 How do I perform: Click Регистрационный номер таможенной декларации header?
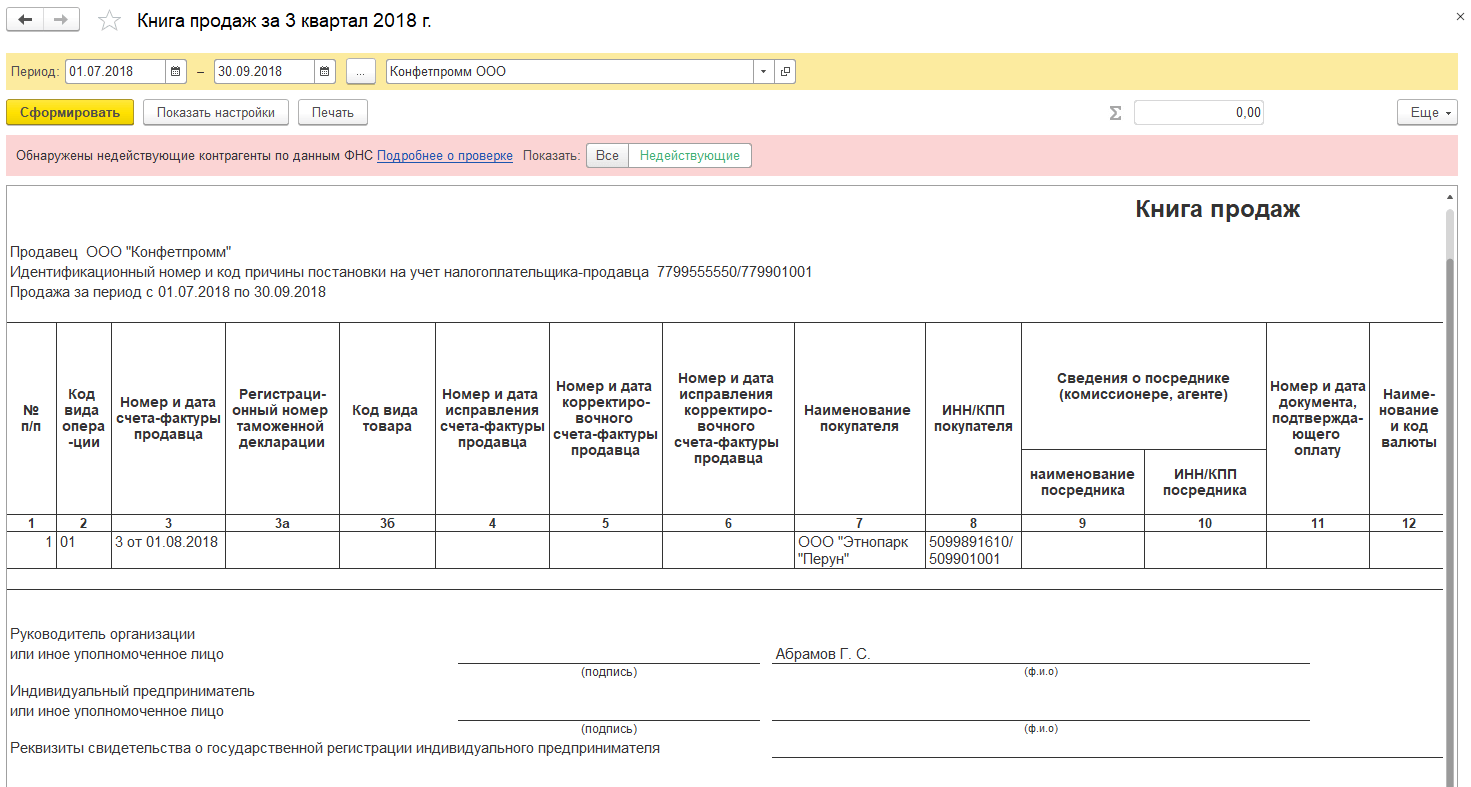pyautogui.click(x=283, y=418)
